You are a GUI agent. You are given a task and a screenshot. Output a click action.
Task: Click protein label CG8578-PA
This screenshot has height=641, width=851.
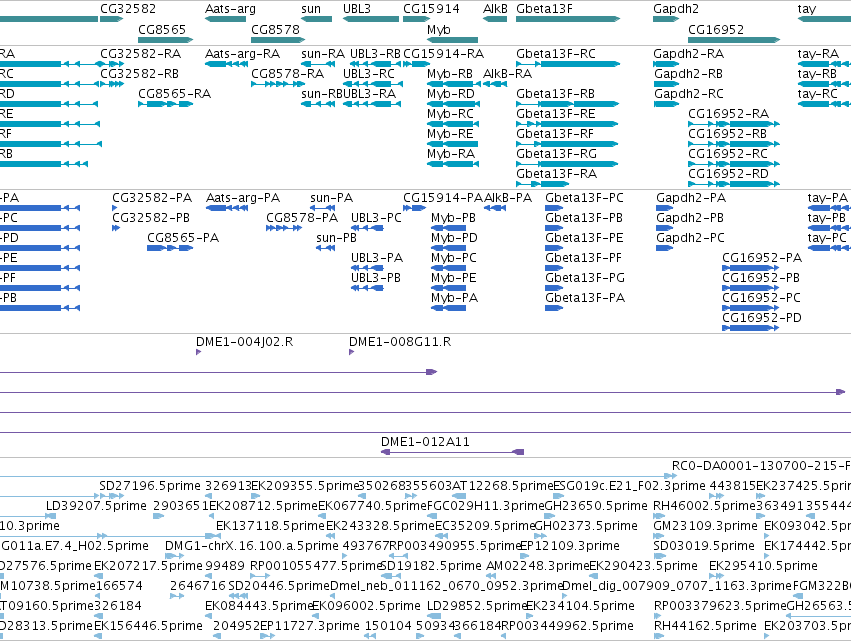click(302, 218)
